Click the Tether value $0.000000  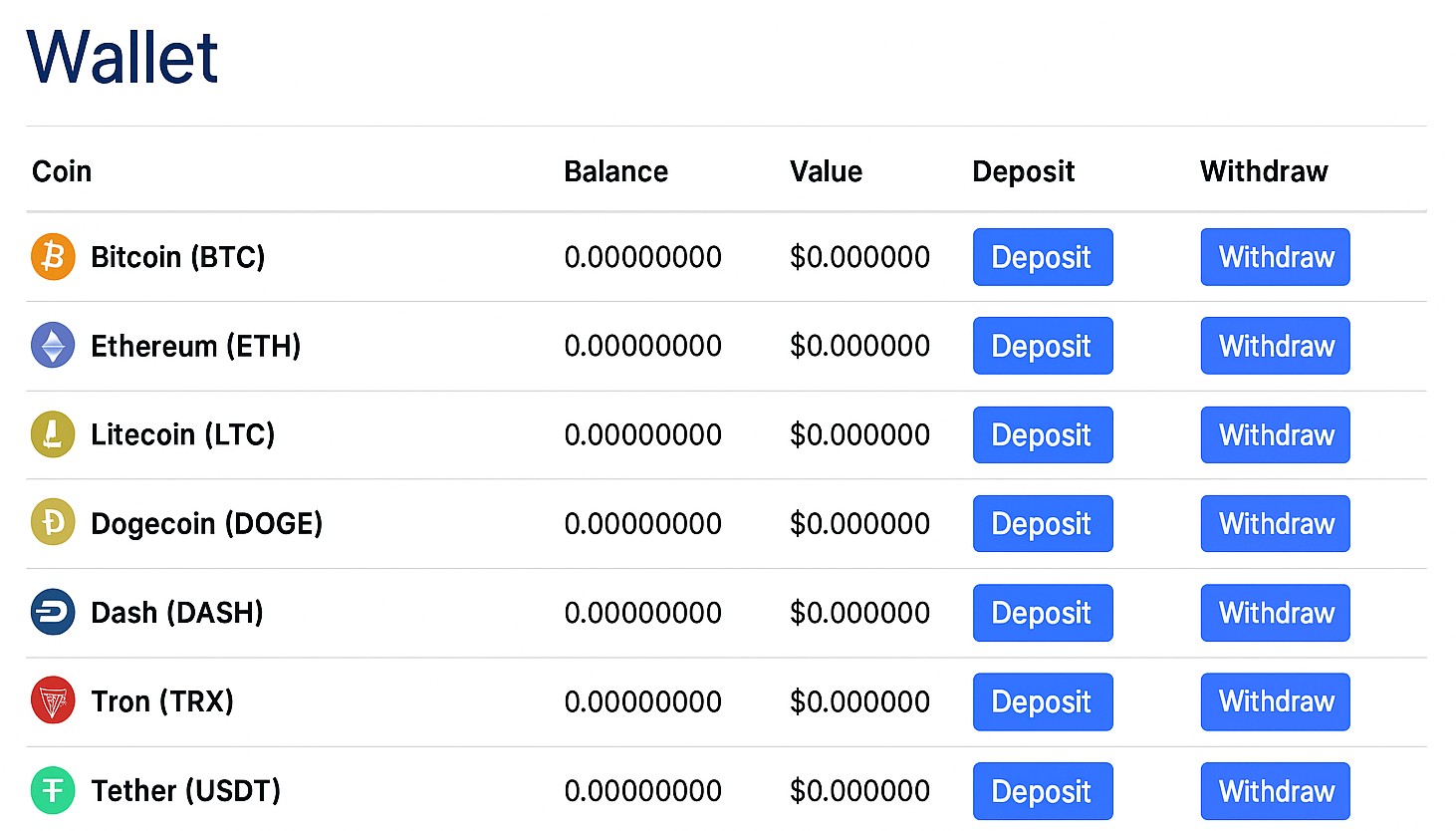tap(859, 791)
